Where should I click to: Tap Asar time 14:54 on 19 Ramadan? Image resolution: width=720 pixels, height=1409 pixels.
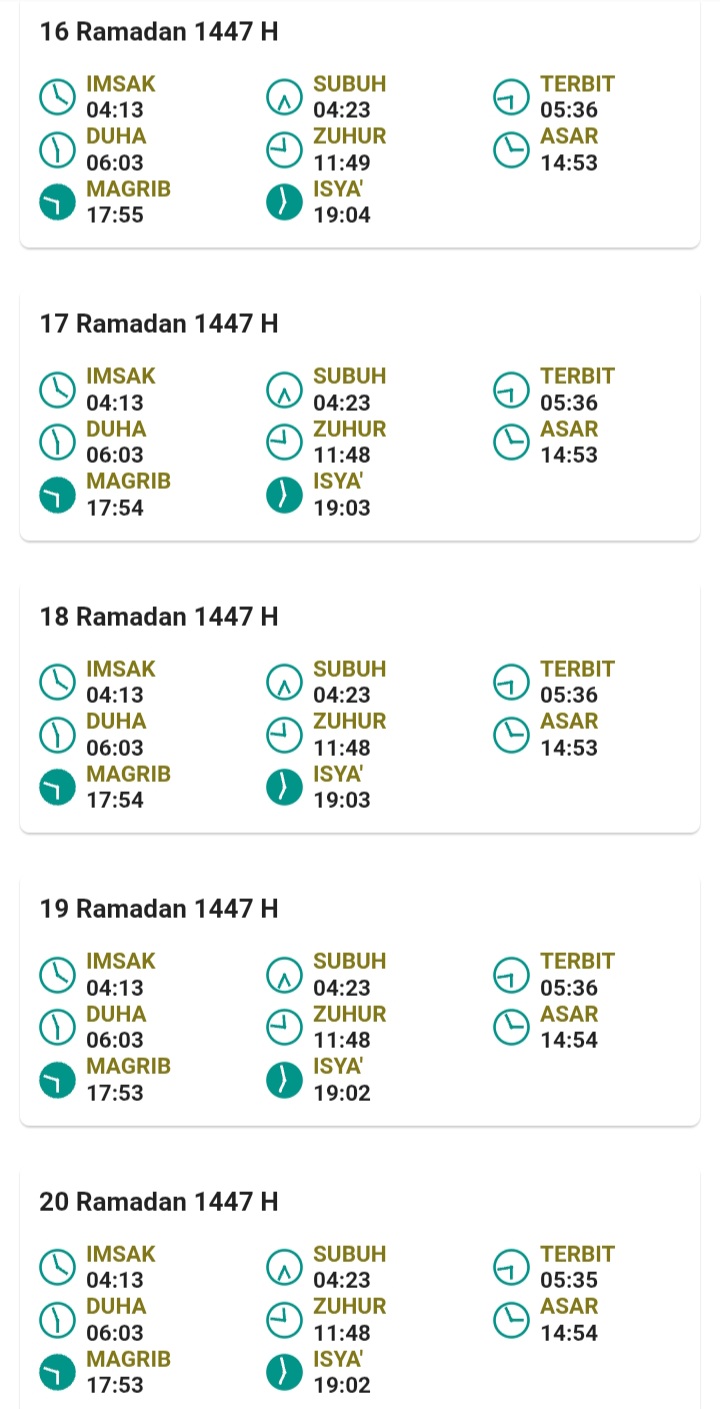click(569, 1040)
